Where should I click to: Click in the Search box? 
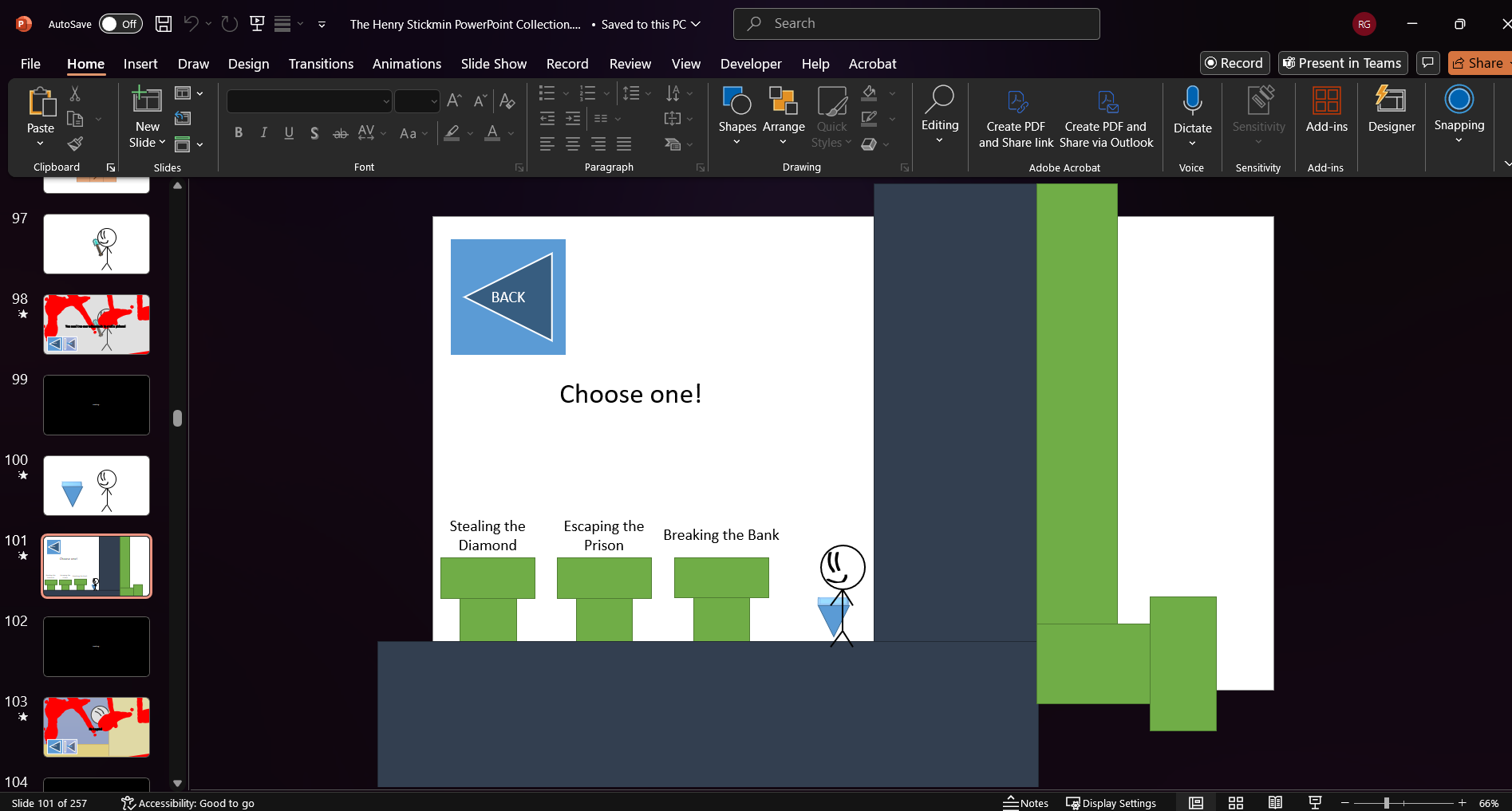916,24
